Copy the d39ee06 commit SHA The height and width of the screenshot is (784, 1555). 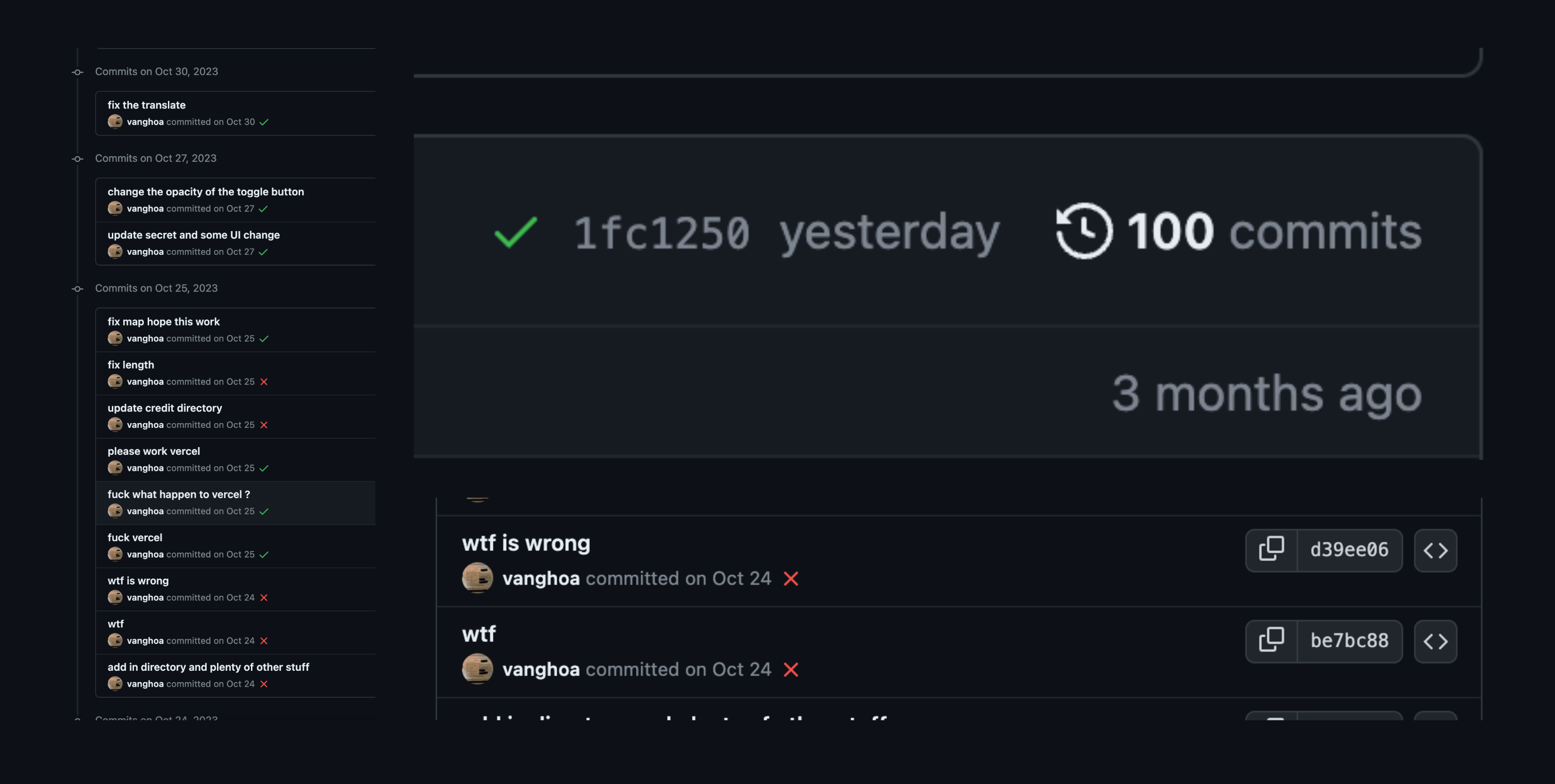[1271, 550]
